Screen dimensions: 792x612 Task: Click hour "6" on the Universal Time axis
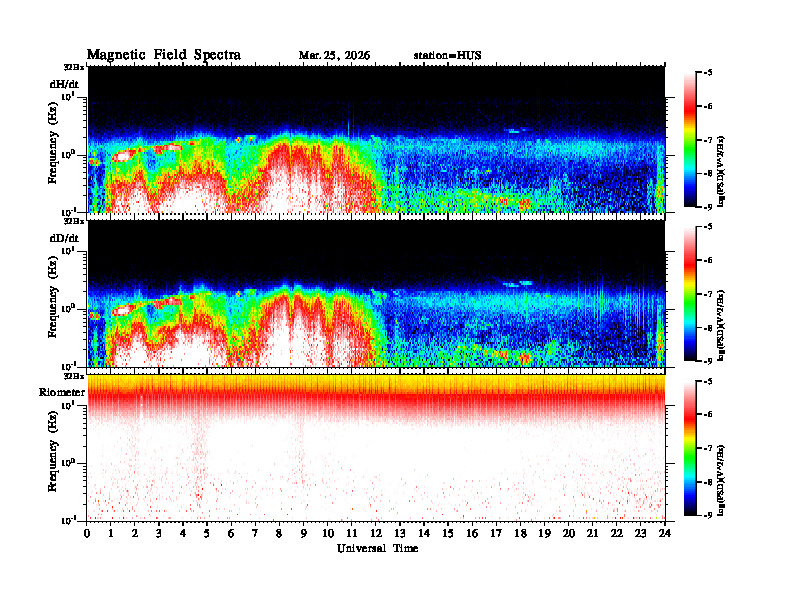[x=231, y=533]
